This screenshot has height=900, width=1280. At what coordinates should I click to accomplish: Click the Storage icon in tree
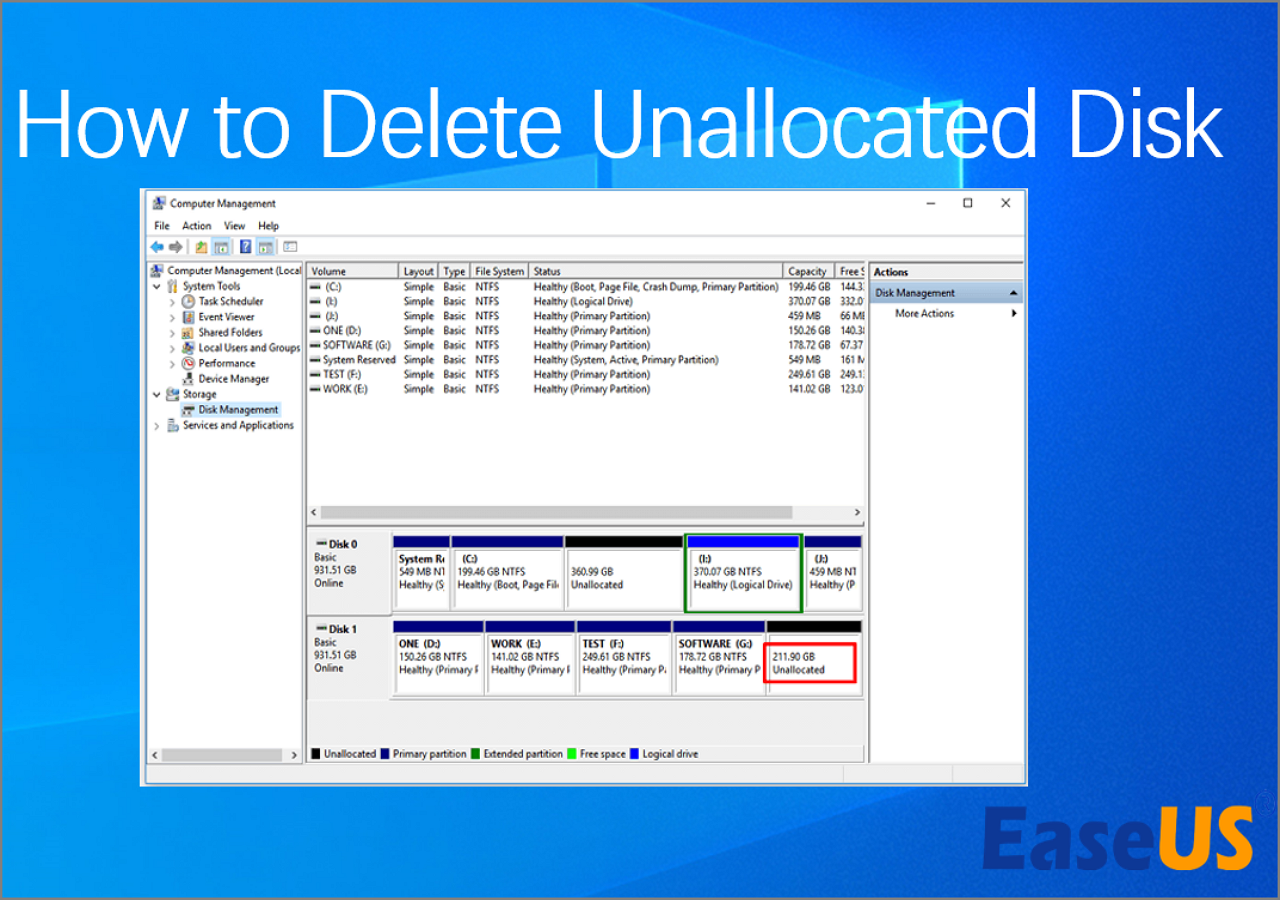(x=172, y=394)
